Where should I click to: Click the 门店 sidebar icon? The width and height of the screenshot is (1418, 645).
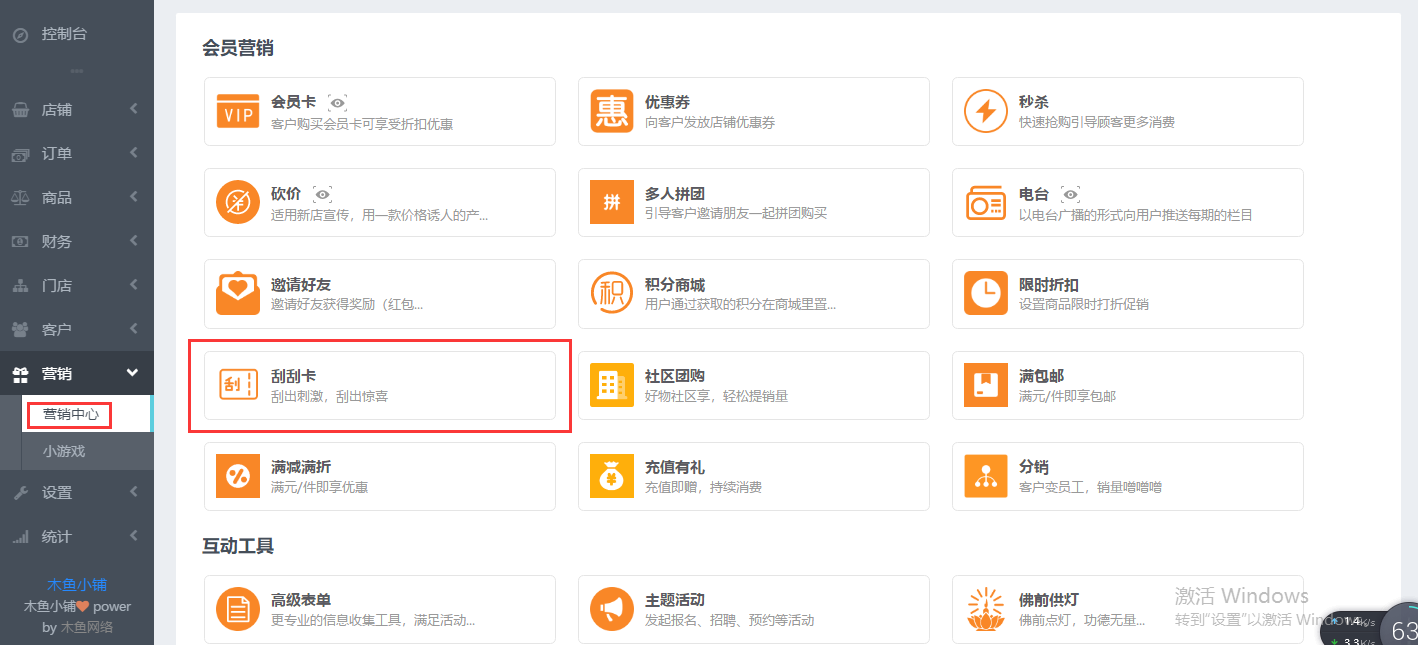click(20, 286)
